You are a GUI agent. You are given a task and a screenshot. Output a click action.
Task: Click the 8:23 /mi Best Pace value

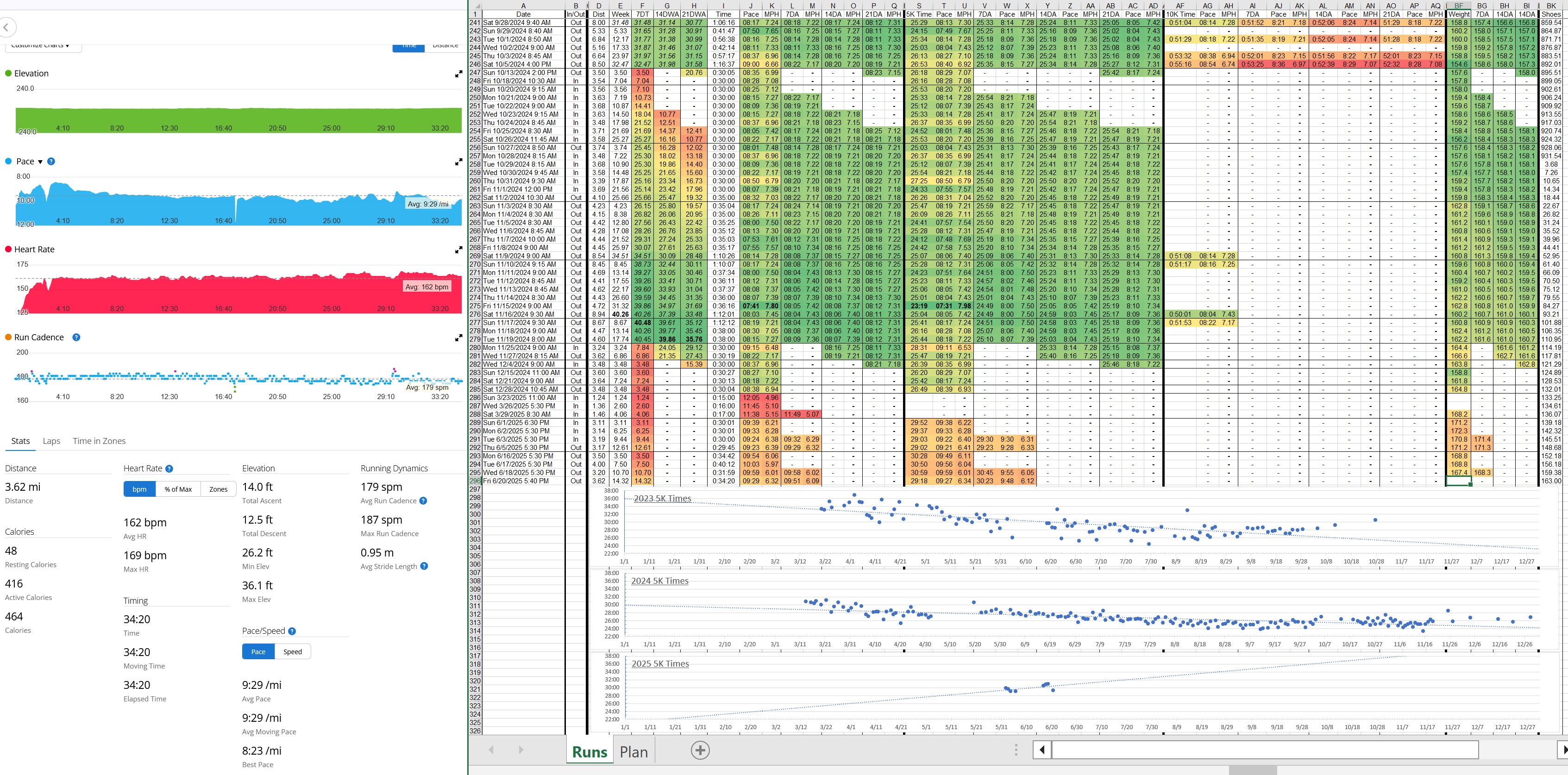click(x=262, y=750)
